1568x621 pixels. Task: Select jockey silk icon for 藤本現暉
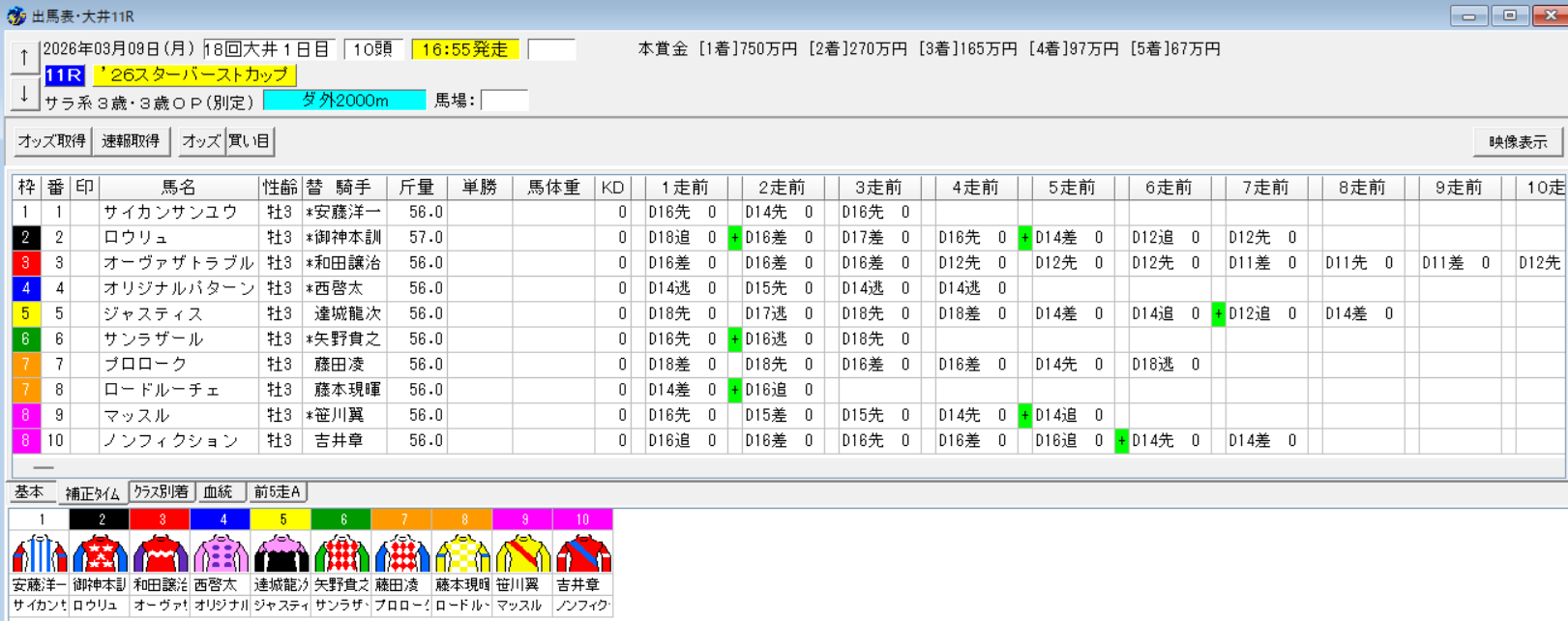(463, 554)
